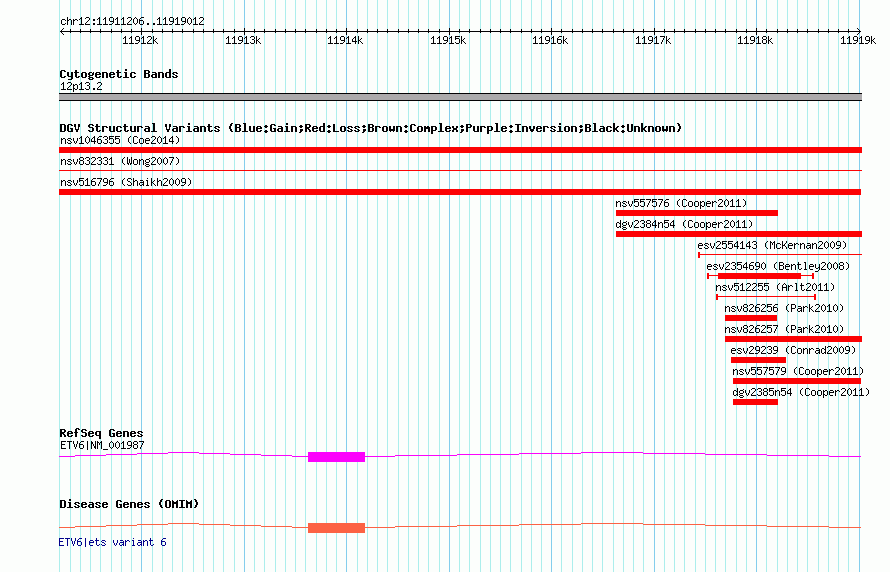Click the nsv516796 (Shaikh2009) label
The height and width of the screenshot is (572, 890).
click(126, 182)
